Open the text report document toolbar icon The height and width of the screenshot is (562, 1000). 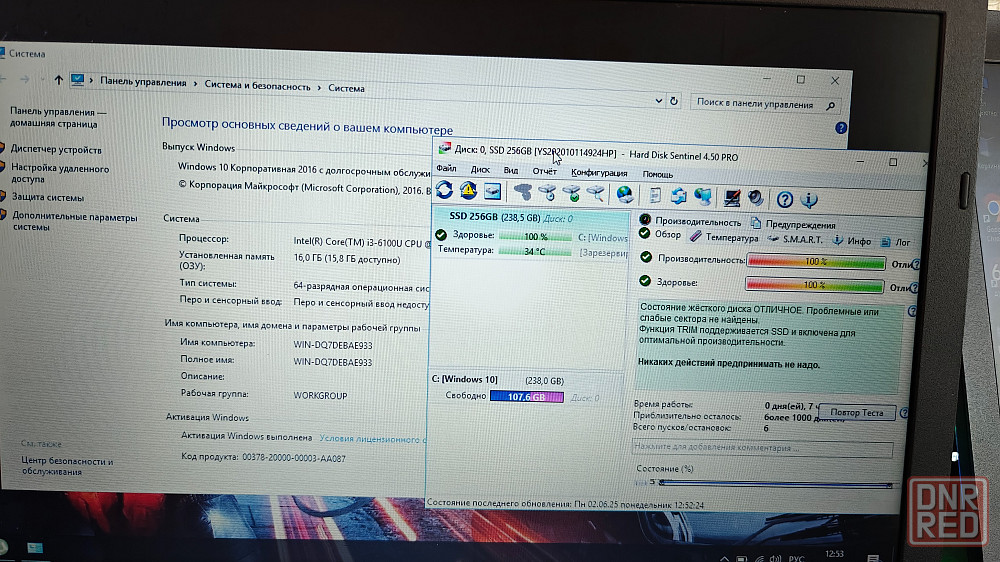point(654,195)
